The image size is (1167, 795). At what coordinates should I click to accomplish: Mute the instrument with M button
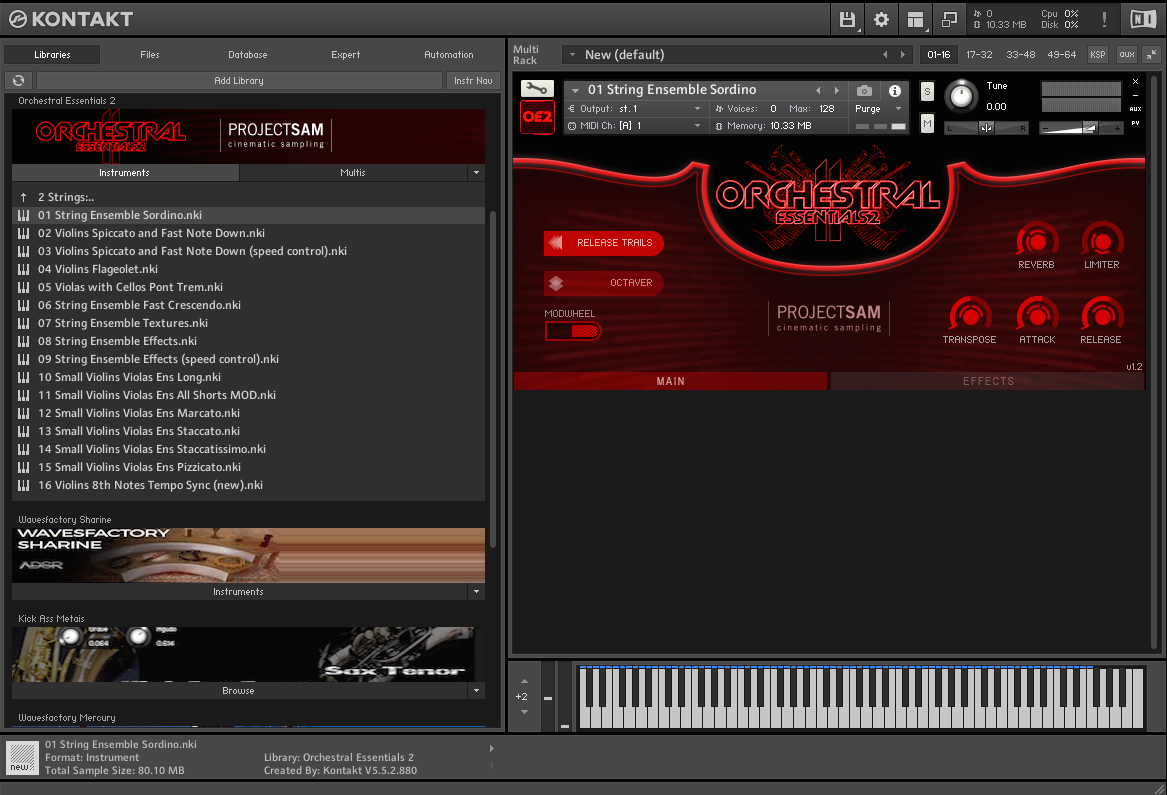click(x=927, y=124)
